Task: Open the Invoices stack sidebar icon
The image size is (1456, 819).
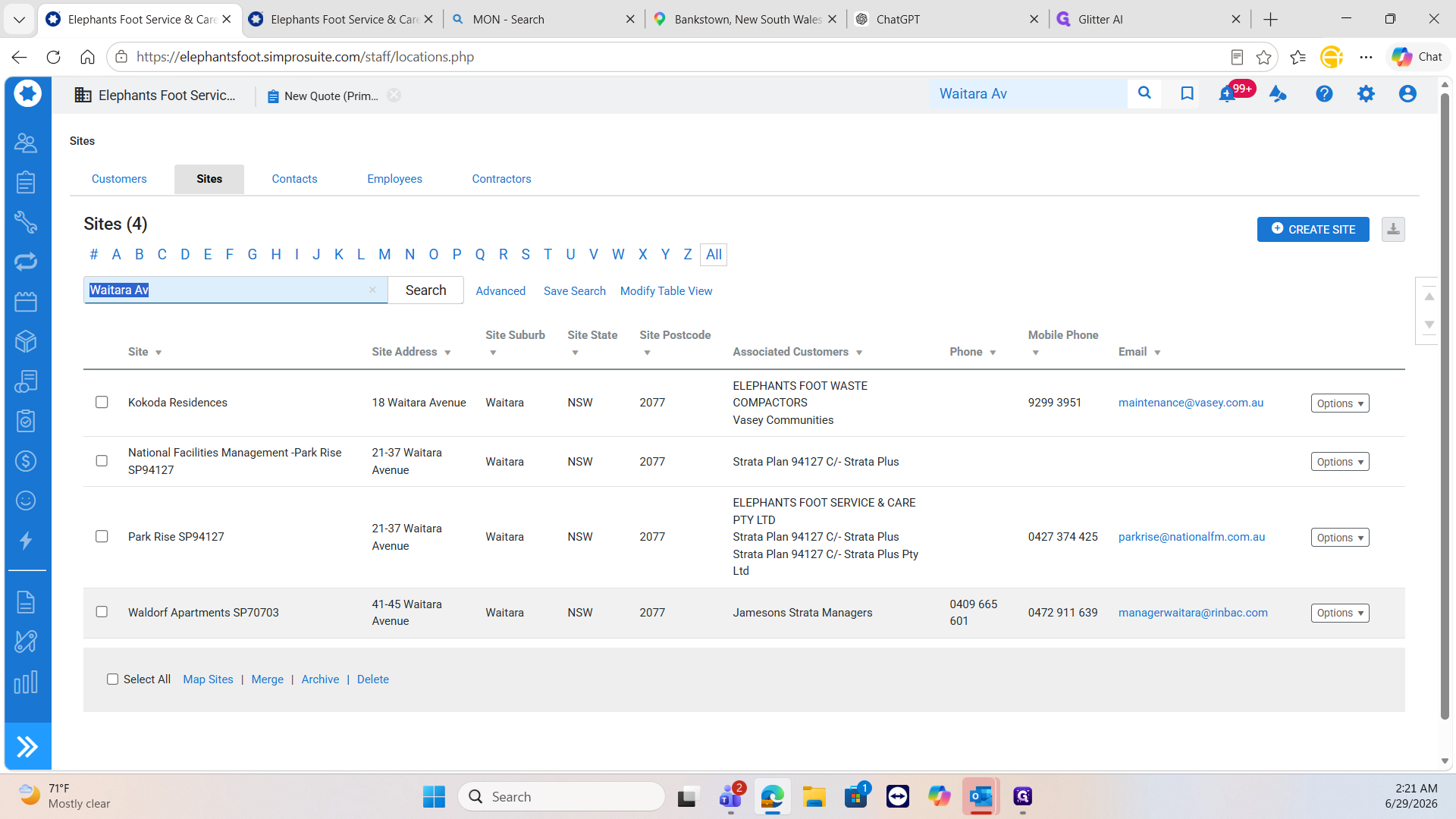Action: coord(26,381)
